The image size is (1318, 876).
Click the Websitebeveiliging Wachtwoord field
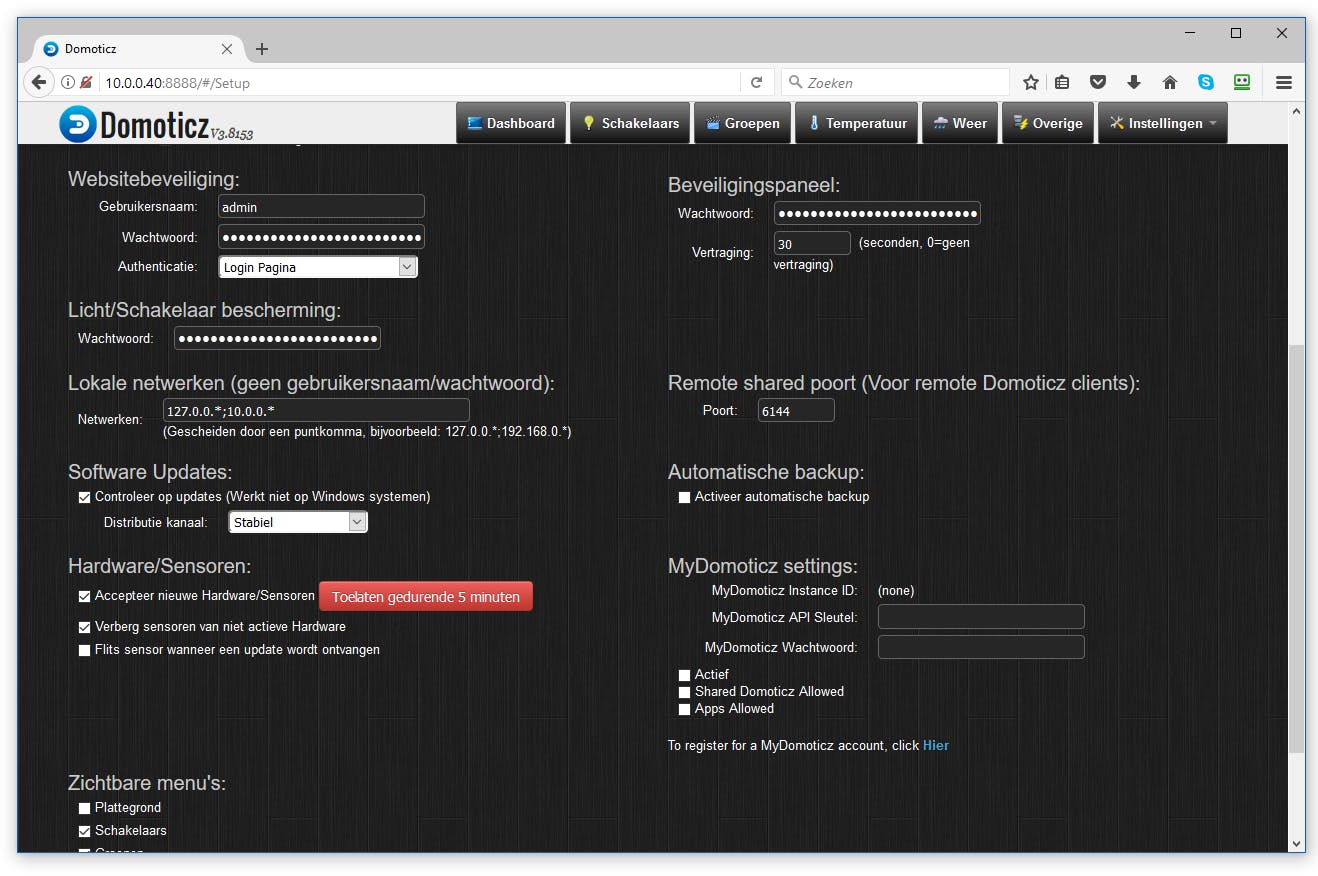point(321,237)
